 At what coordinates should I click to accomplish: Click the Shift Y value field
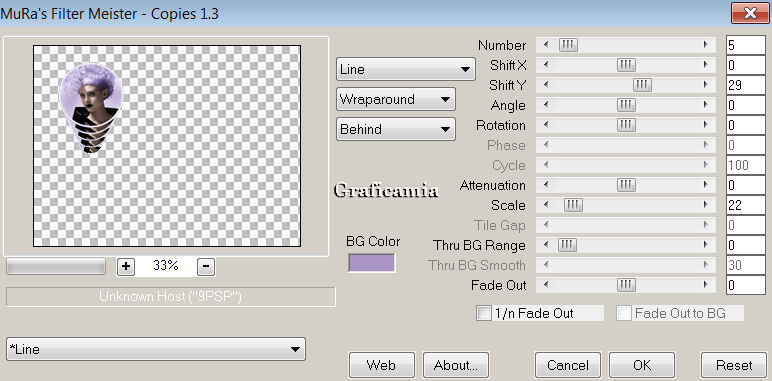[745, 85]
